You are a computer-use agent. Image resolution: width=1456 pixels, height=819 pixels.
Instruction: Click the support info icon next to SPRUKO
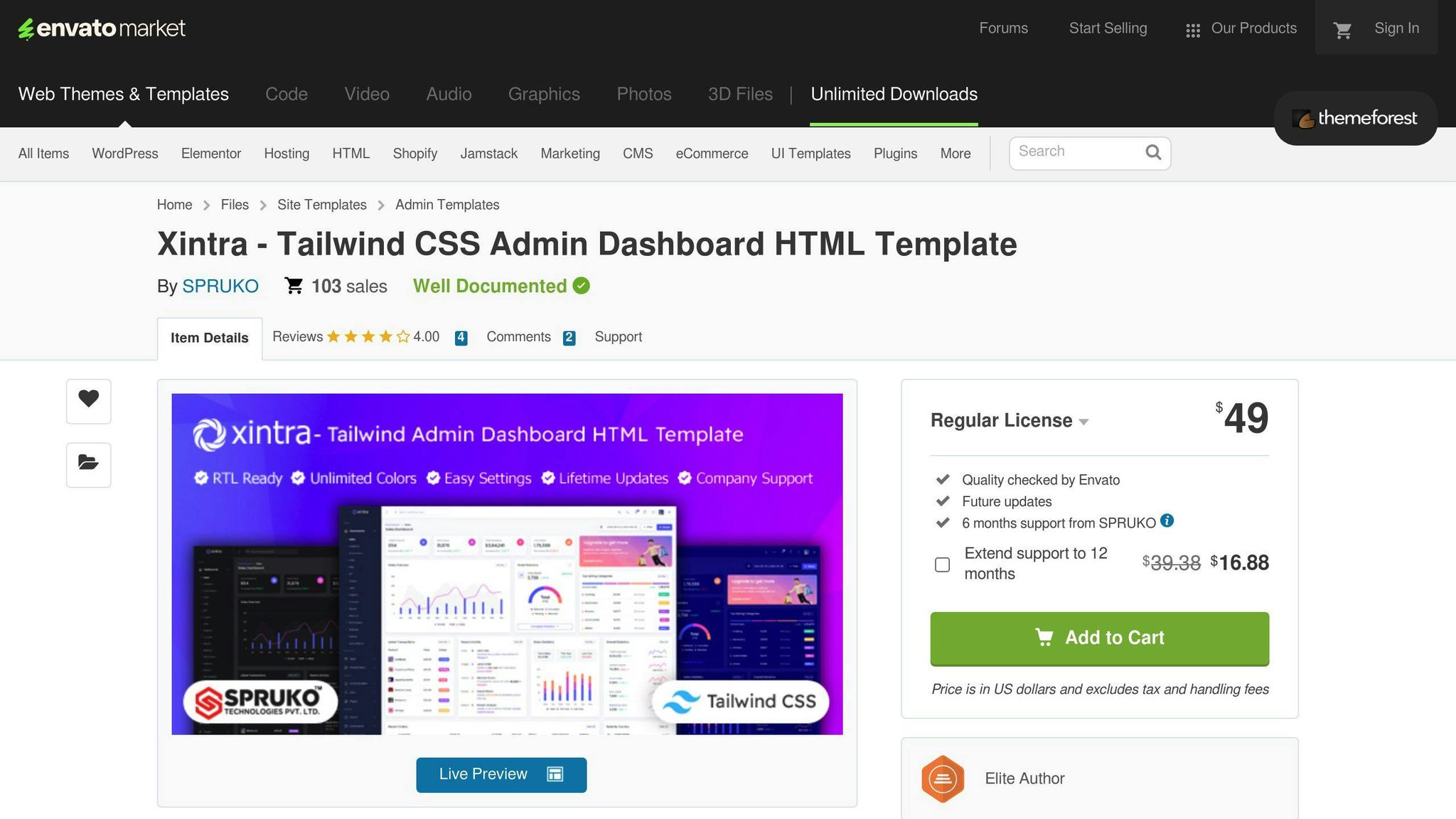1167,520
